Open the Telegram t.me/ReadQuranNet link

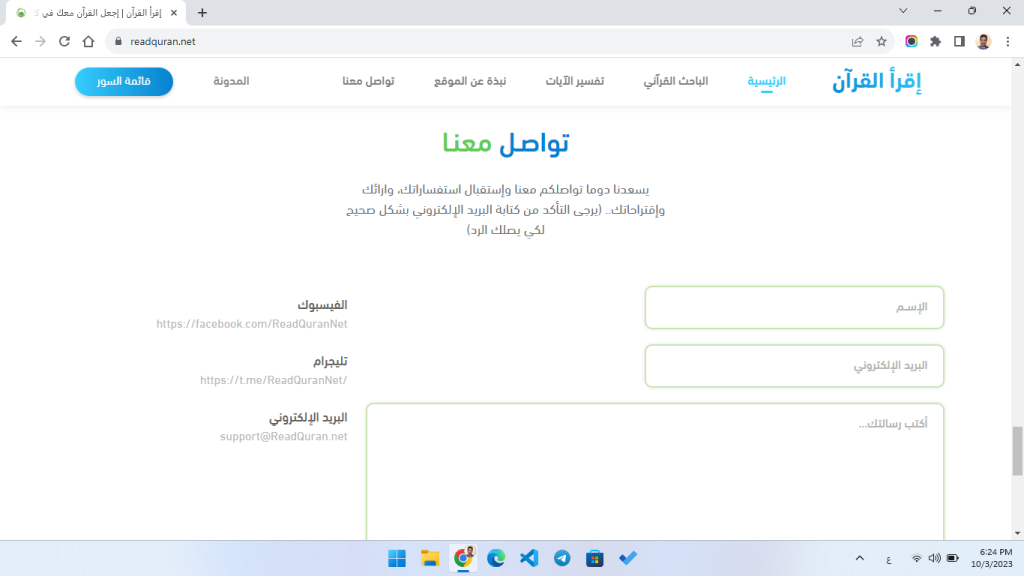274,380
